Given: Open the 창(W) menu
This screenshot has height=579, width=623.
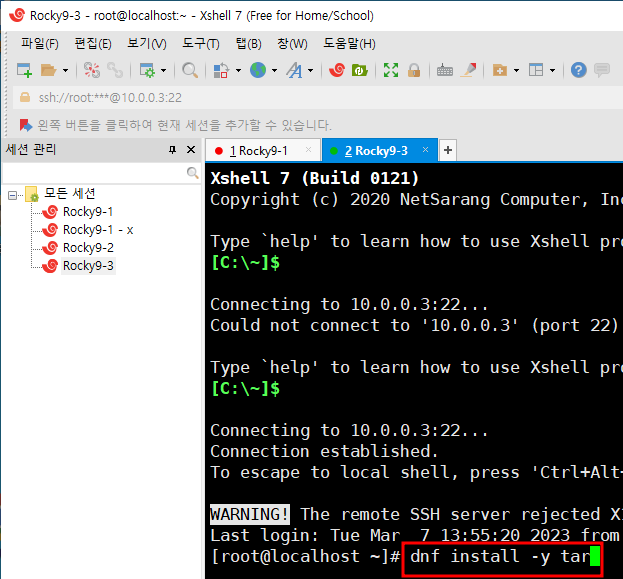Looking at the screenshot, I should 292,43.
